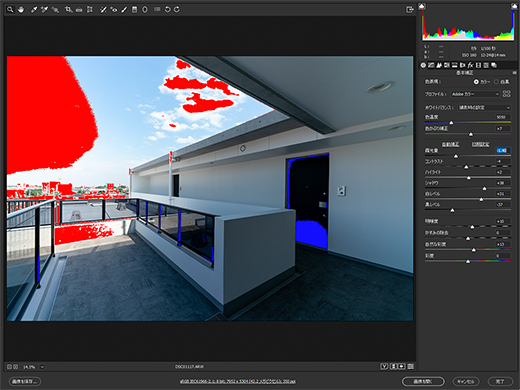Select the Crop tool
This screenshot has width=520, height=390.
[x=68, y=10]
